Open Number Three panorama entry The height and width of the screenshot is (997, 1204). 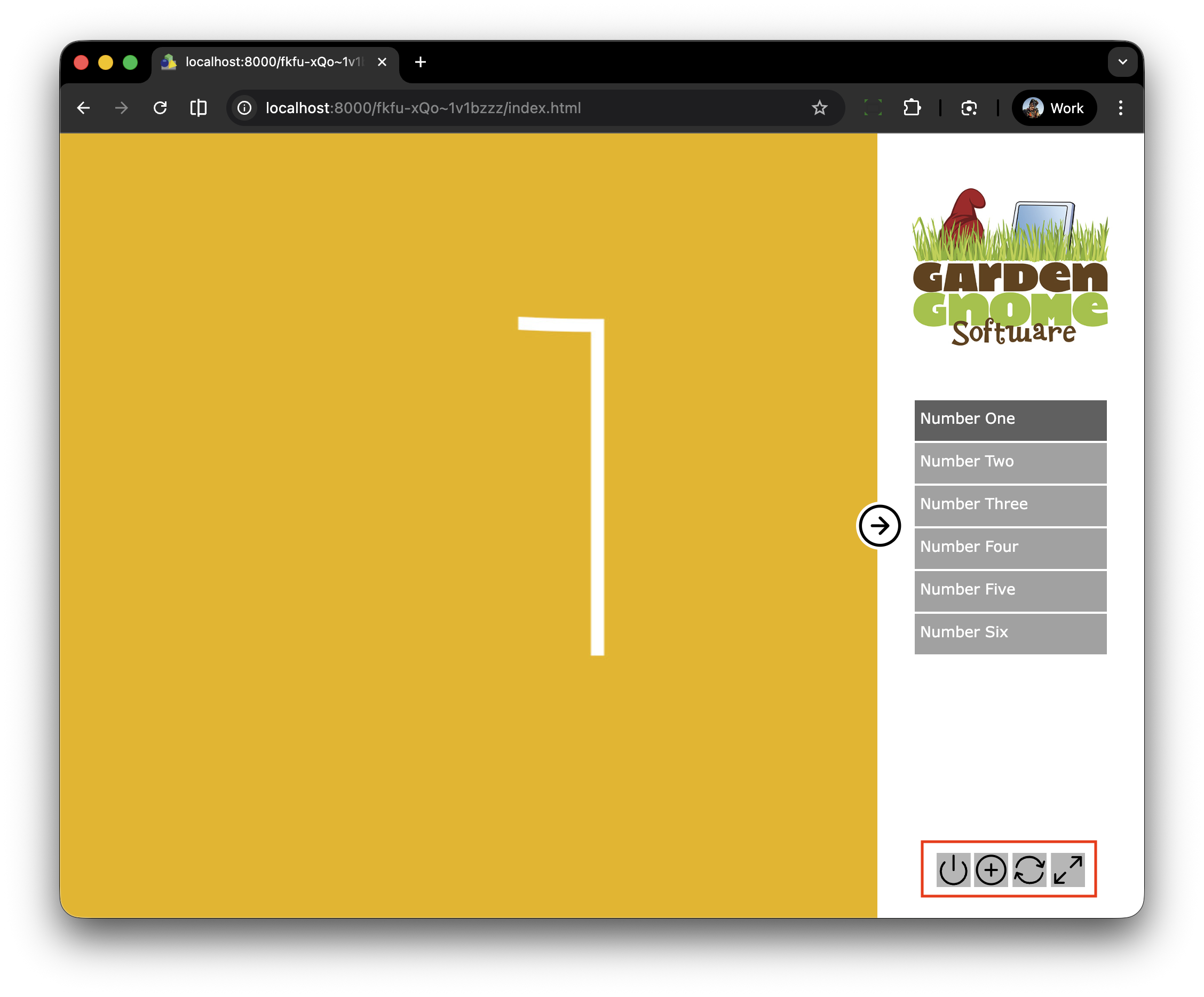click(x=1010, y=505)
